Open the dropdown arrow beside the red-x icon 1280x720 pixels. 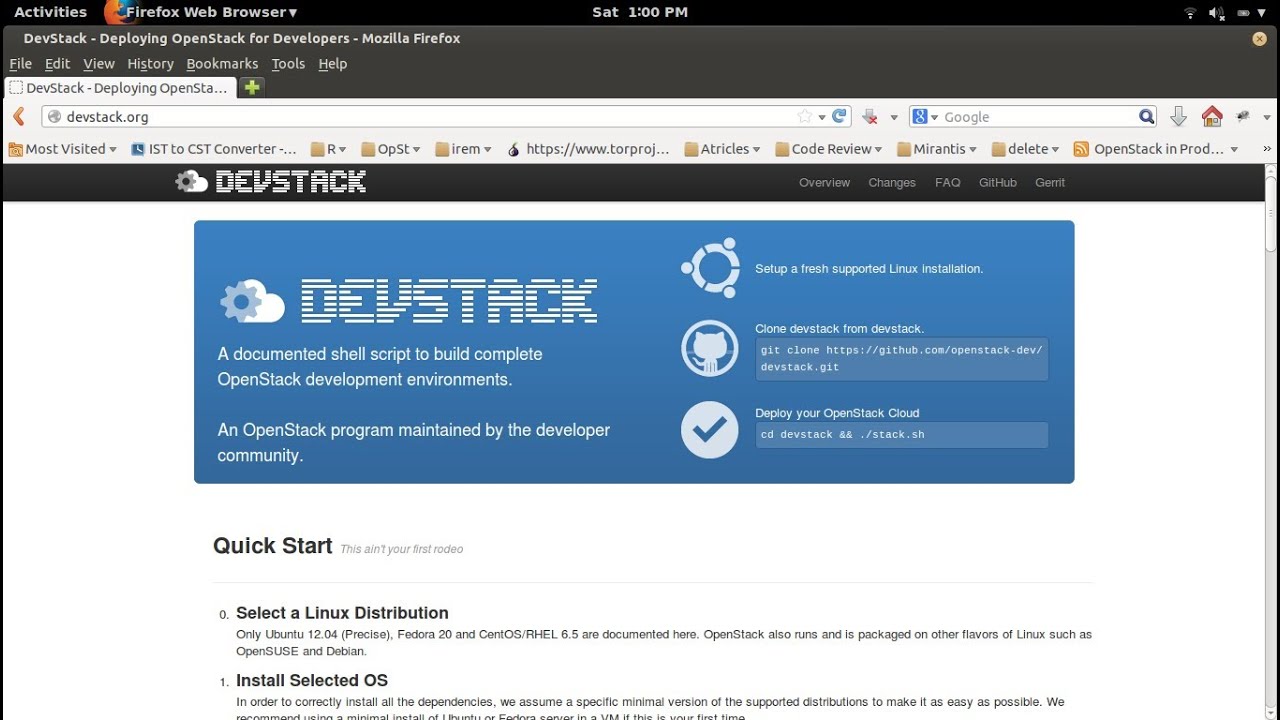[894, 118]
